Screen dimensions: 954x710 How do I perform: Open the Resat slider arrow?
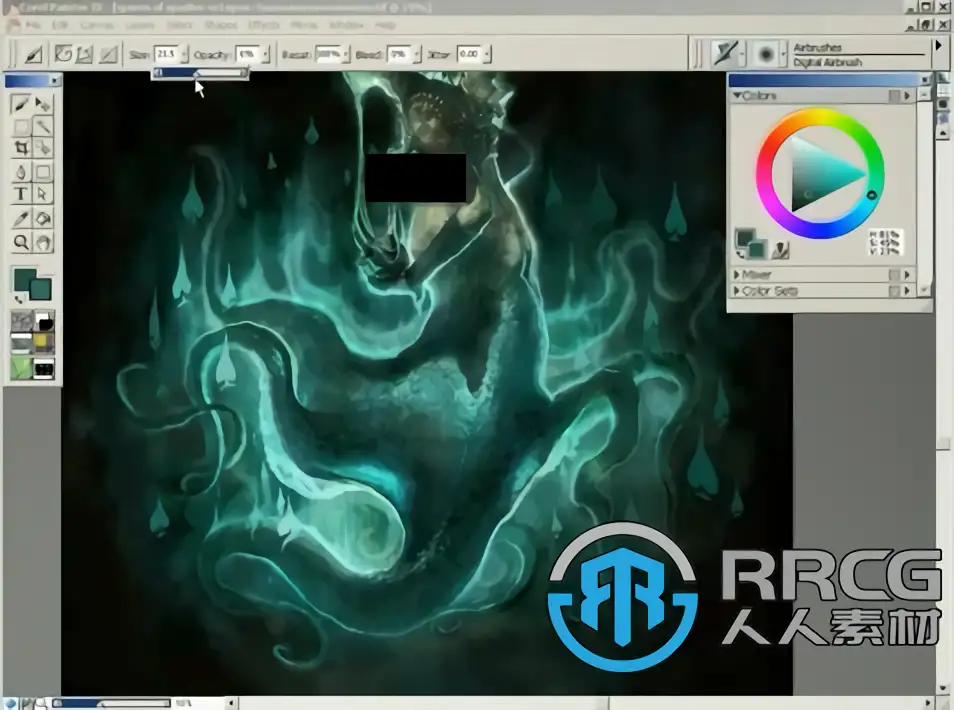coord(346,54)
